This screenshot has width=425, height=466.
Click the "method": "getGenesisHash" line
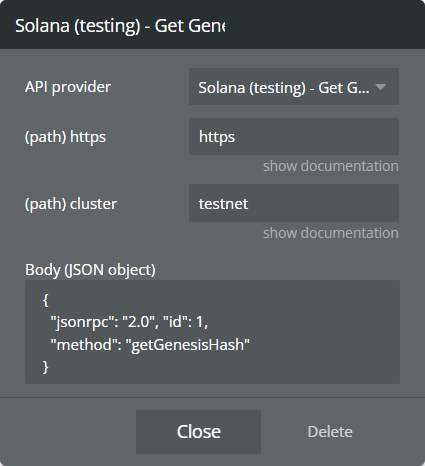(x=150, y=344)
